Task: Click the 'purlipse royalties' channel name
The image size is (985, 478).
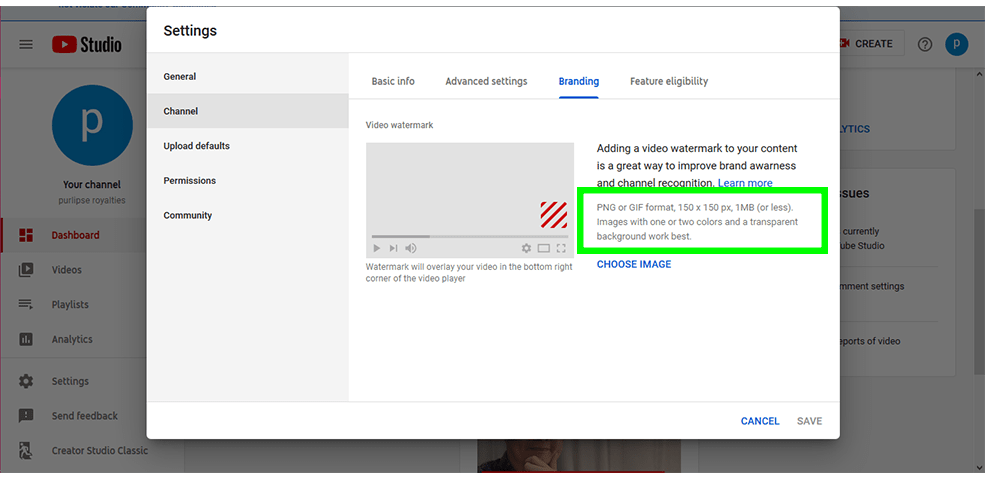Action: [x=92, y=200]
